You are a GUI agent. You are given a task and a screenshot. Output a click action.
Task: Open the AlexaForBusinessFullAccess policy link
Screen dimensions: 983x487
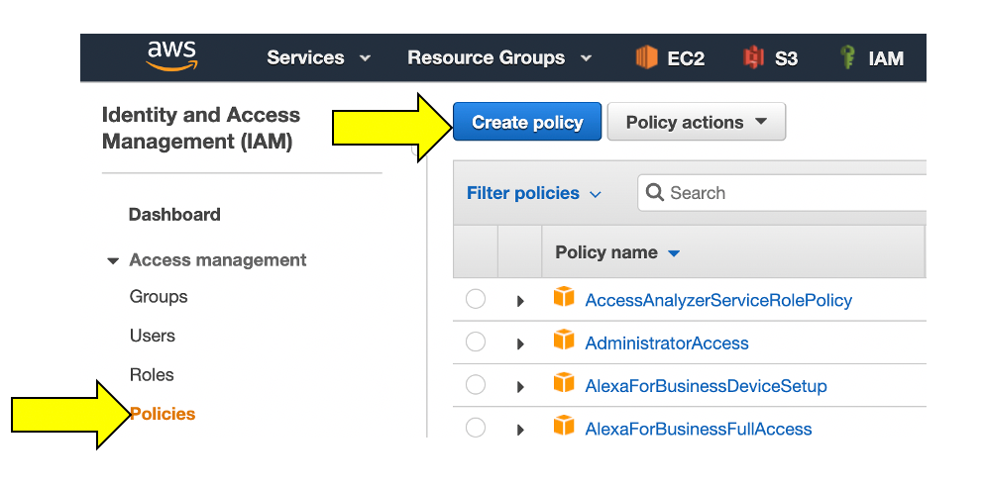[698, 429]
